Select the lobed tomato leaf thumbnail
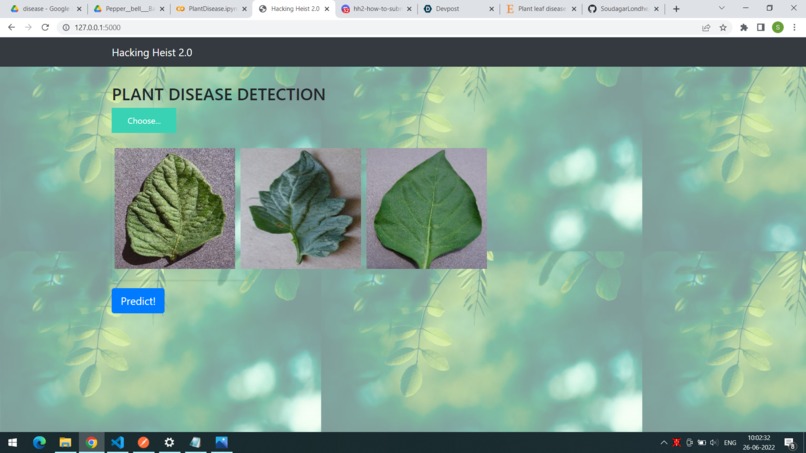 (x=301, y=208)
